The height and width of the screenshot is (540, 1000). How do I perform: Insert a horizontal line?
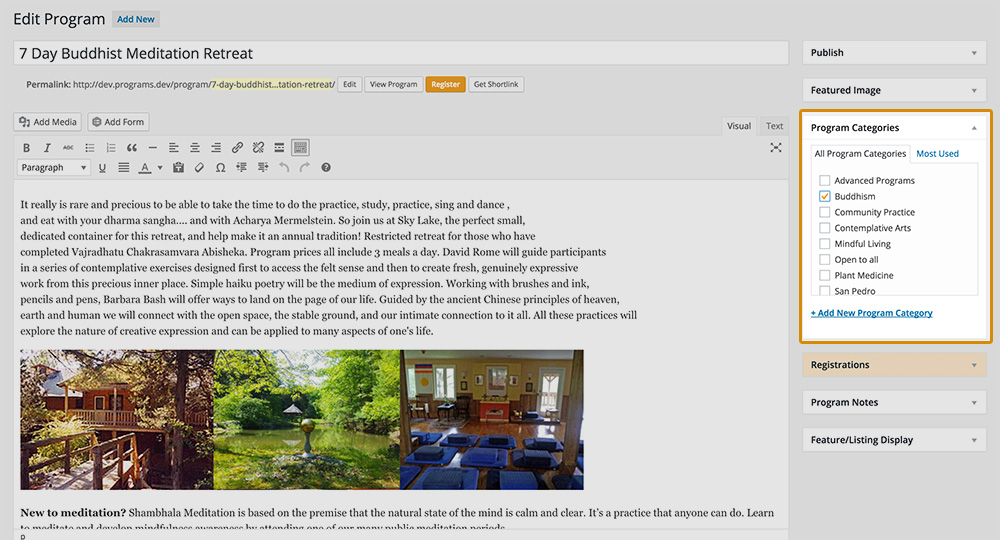(152, 147)
